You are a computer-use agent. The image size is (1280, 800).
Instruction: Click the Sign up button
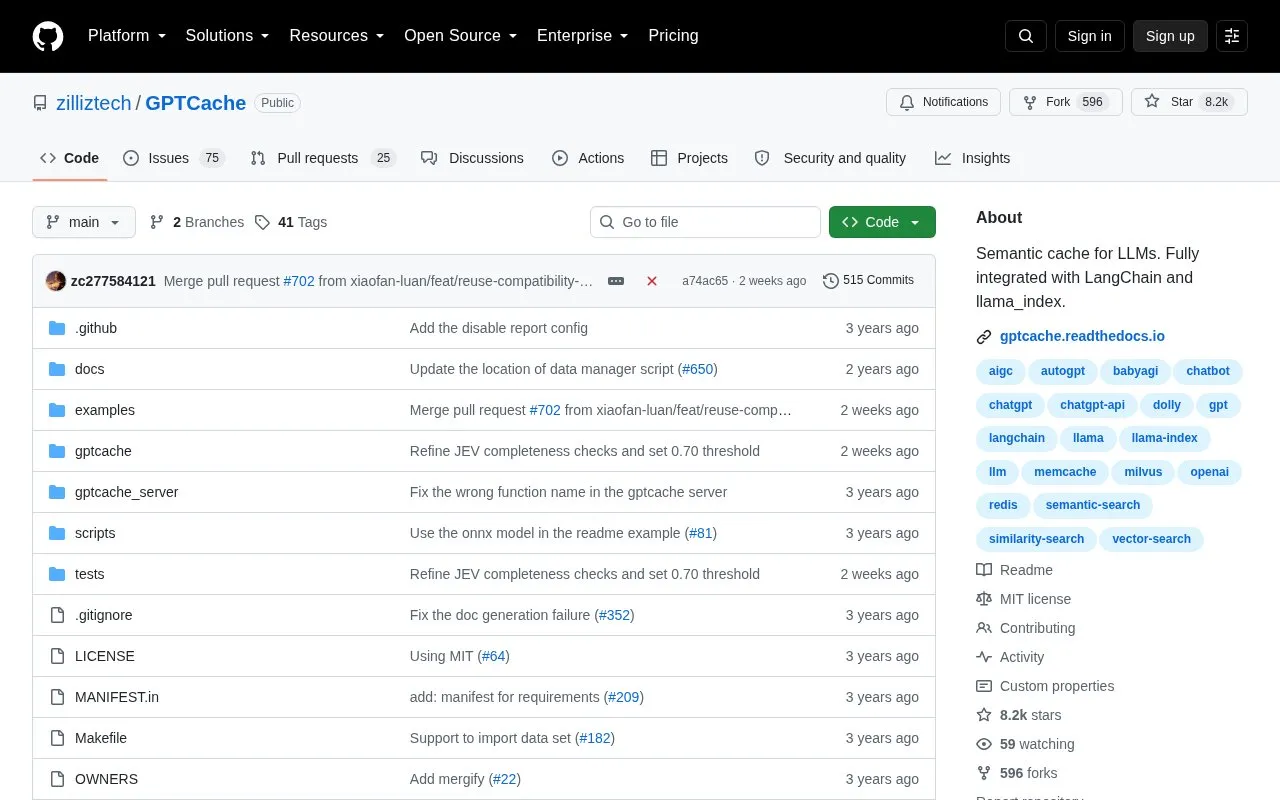click(1170, 36)
